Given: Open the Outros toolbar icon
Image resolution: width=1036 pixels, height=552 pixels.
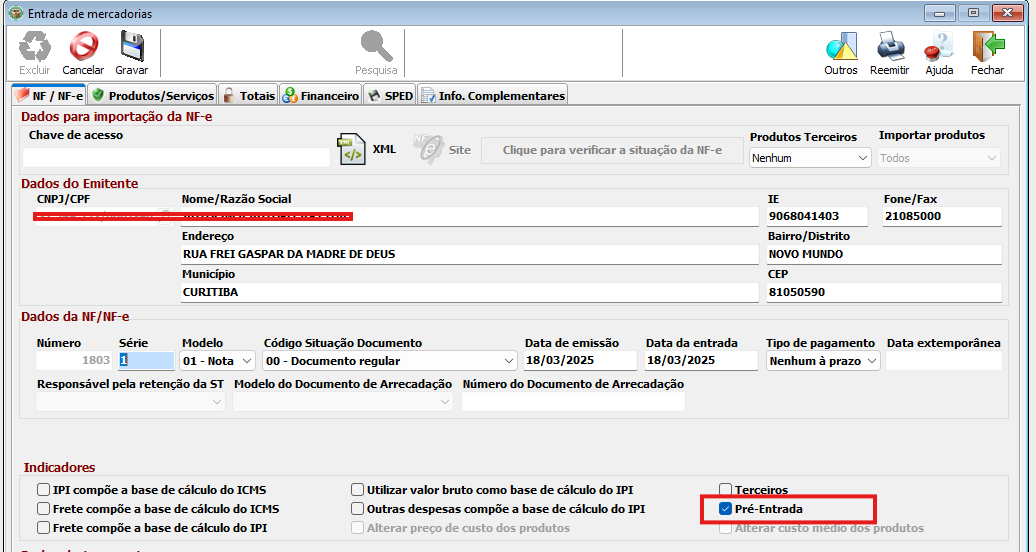Looking at the screenshot, I should [x=840, y=47].
